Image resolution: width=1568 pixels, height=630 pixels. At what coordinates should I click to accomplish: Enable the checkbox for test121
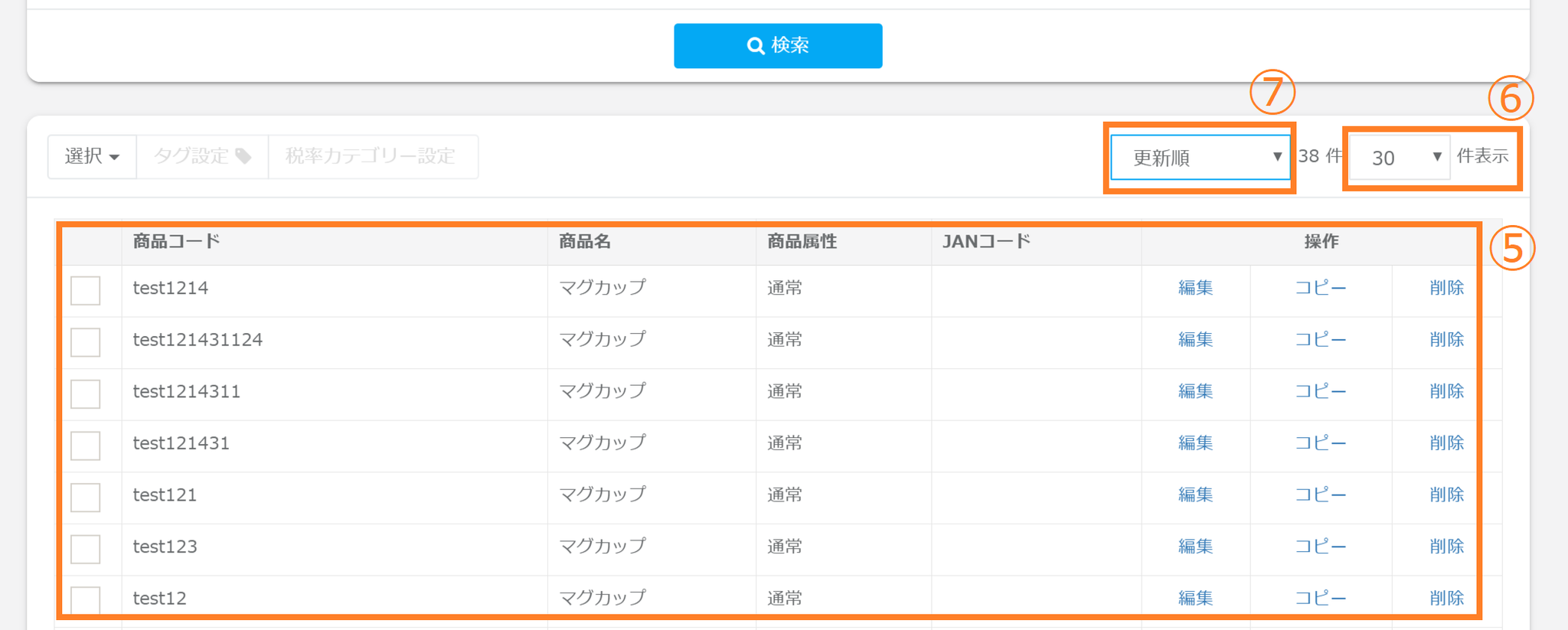[x=86, y=498]
